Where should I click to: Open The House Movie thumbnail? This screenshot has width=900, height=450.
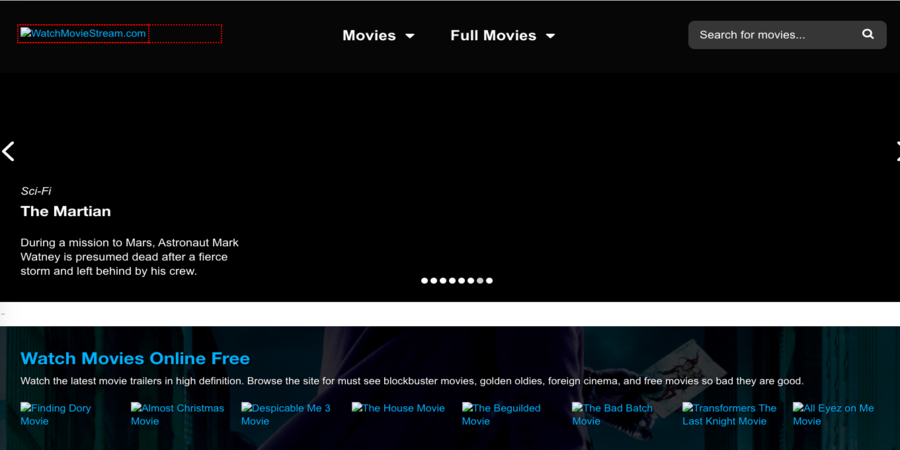coord(398,408)
